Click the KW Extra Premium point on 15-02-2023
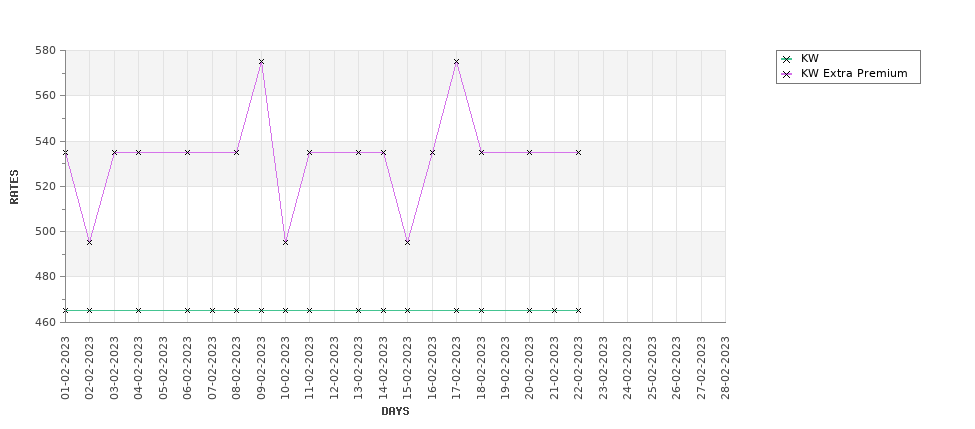Screen dimensions: 975x429 tap(407, 242)
